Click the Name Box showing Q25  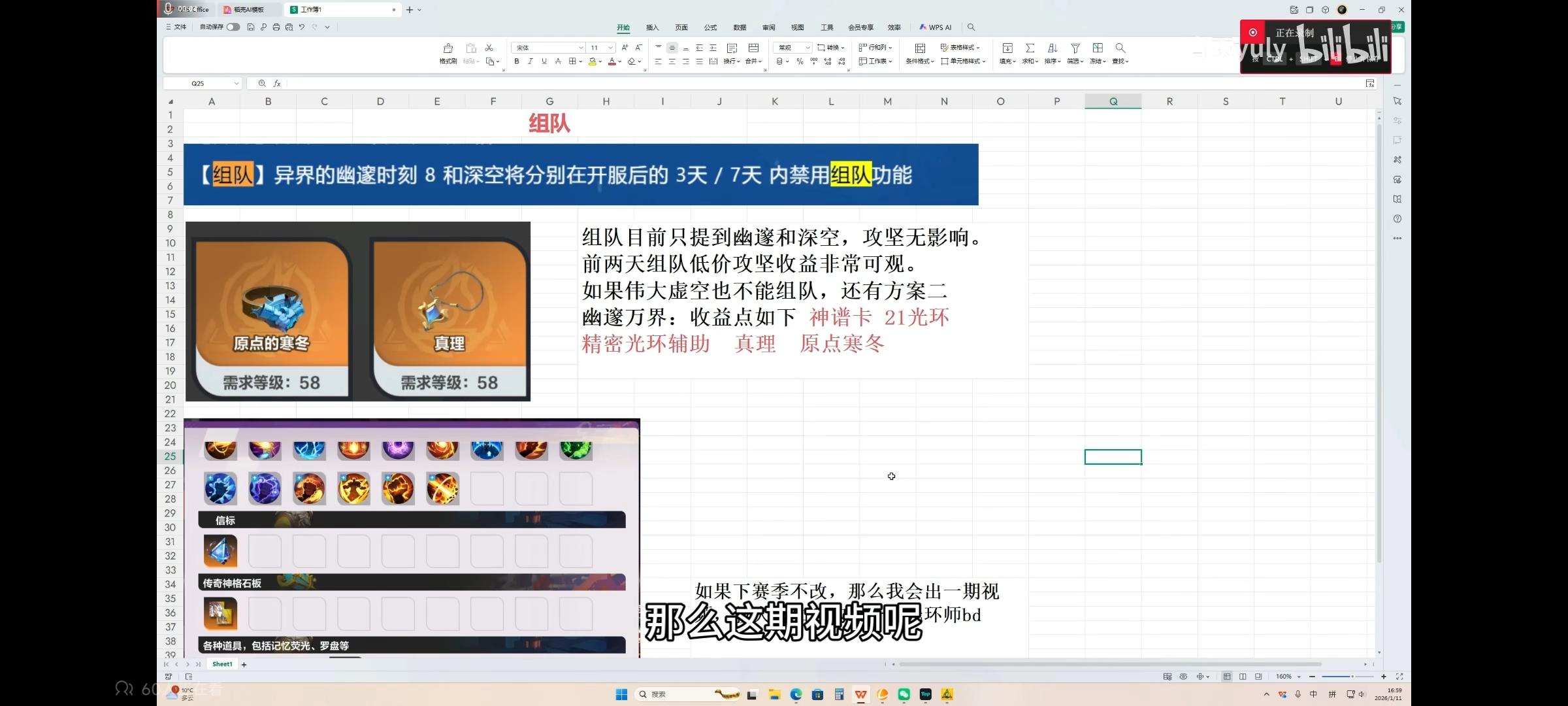(198, 84)
